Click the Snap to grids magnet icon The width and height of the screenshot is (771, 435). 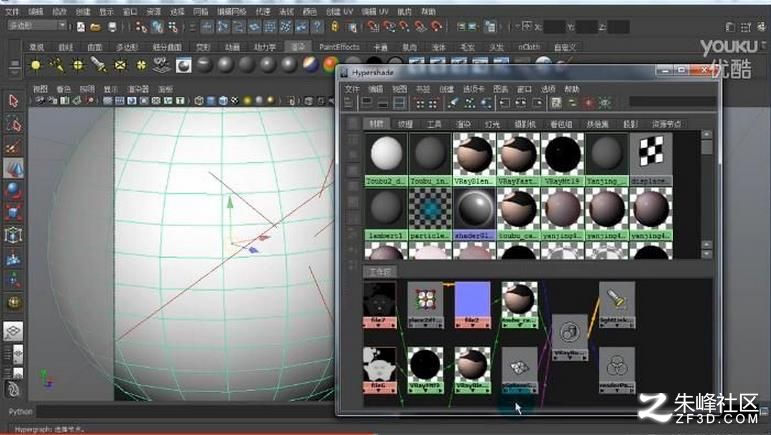pyautogui.click(x=373, y=26)
